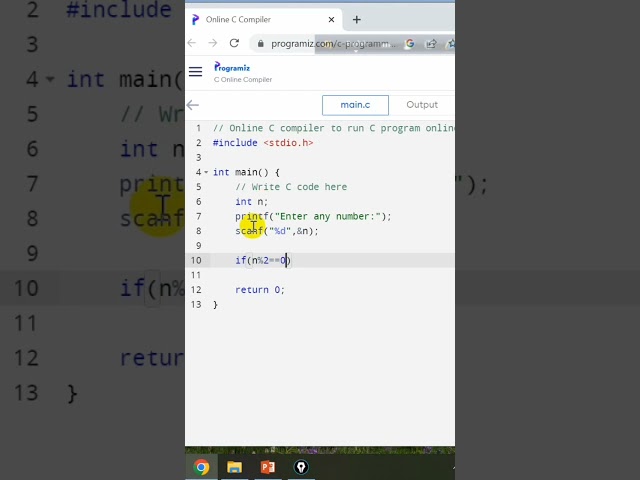Image resolution: width=640 pixels, height=480 pixels.
Task: Click the printf Enter any number line
Action: (313, 216)
